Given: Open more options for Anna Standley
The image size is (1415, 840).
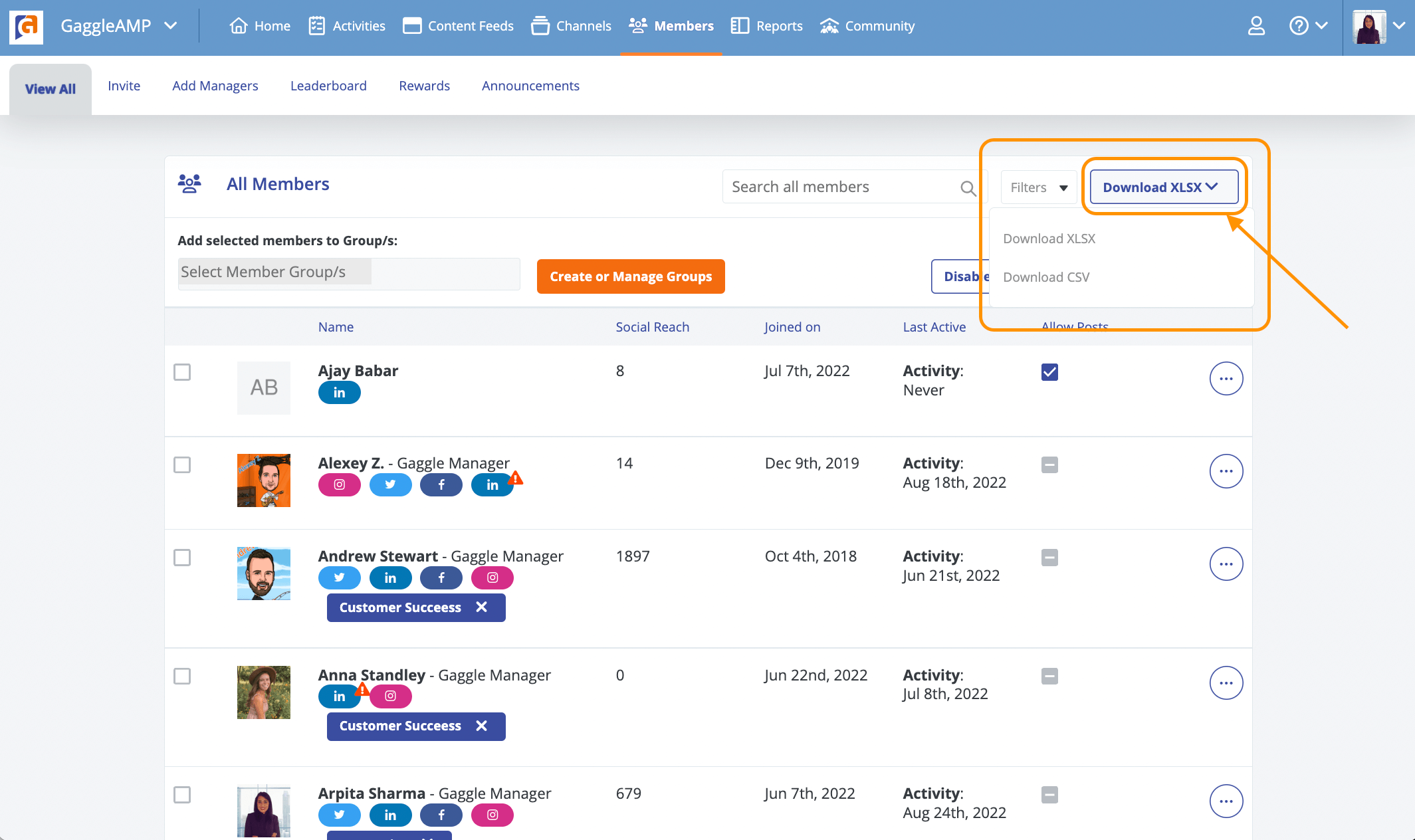Looking at the screenshot, I should [x=1226, y=683].
